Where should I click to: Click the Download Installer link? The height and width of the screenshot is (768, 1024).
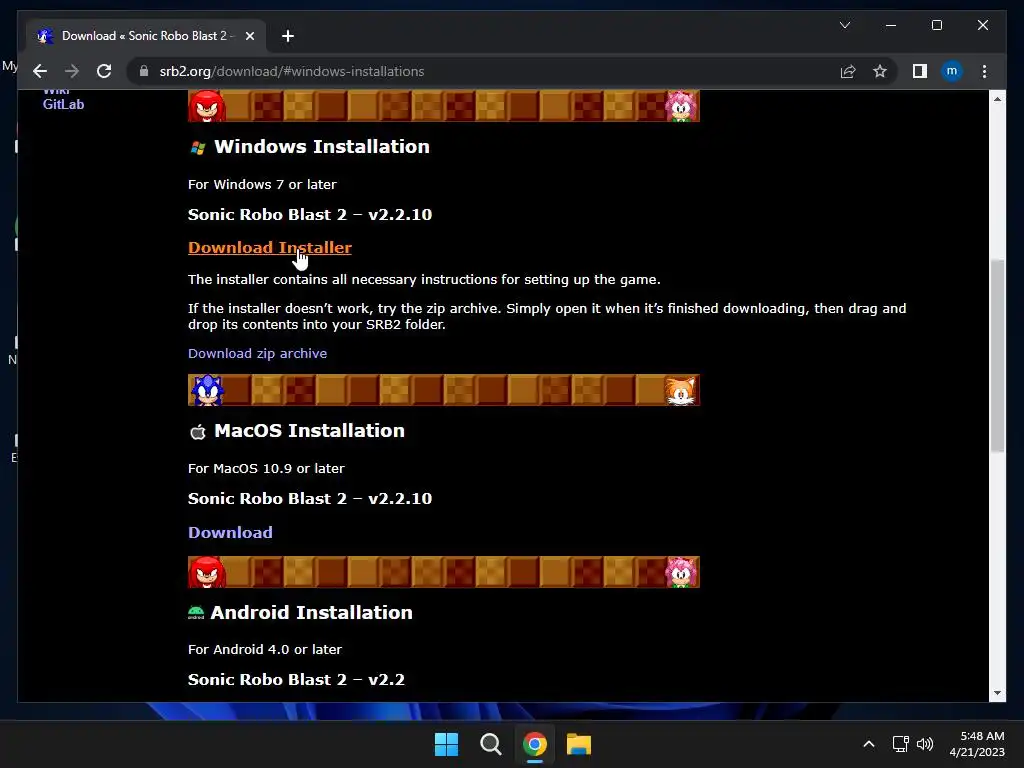click(x=270, y=248)
